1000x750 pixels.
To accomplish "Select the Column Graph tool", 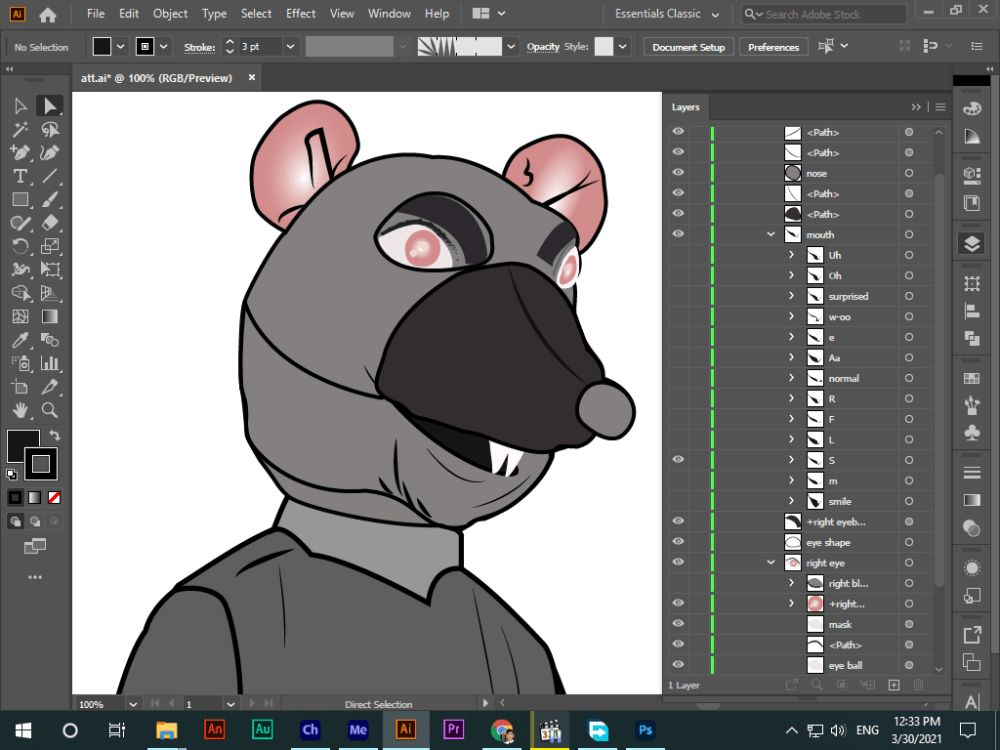I will 50,363.
